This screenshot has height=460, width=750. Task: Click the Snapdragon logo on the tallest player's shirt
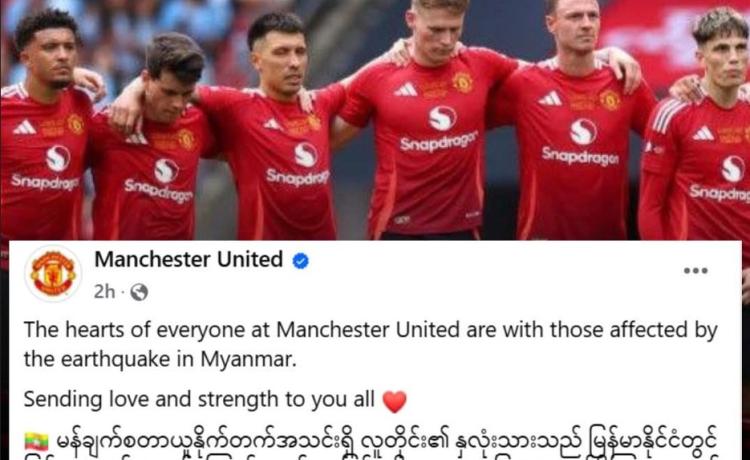click(440, 129)
